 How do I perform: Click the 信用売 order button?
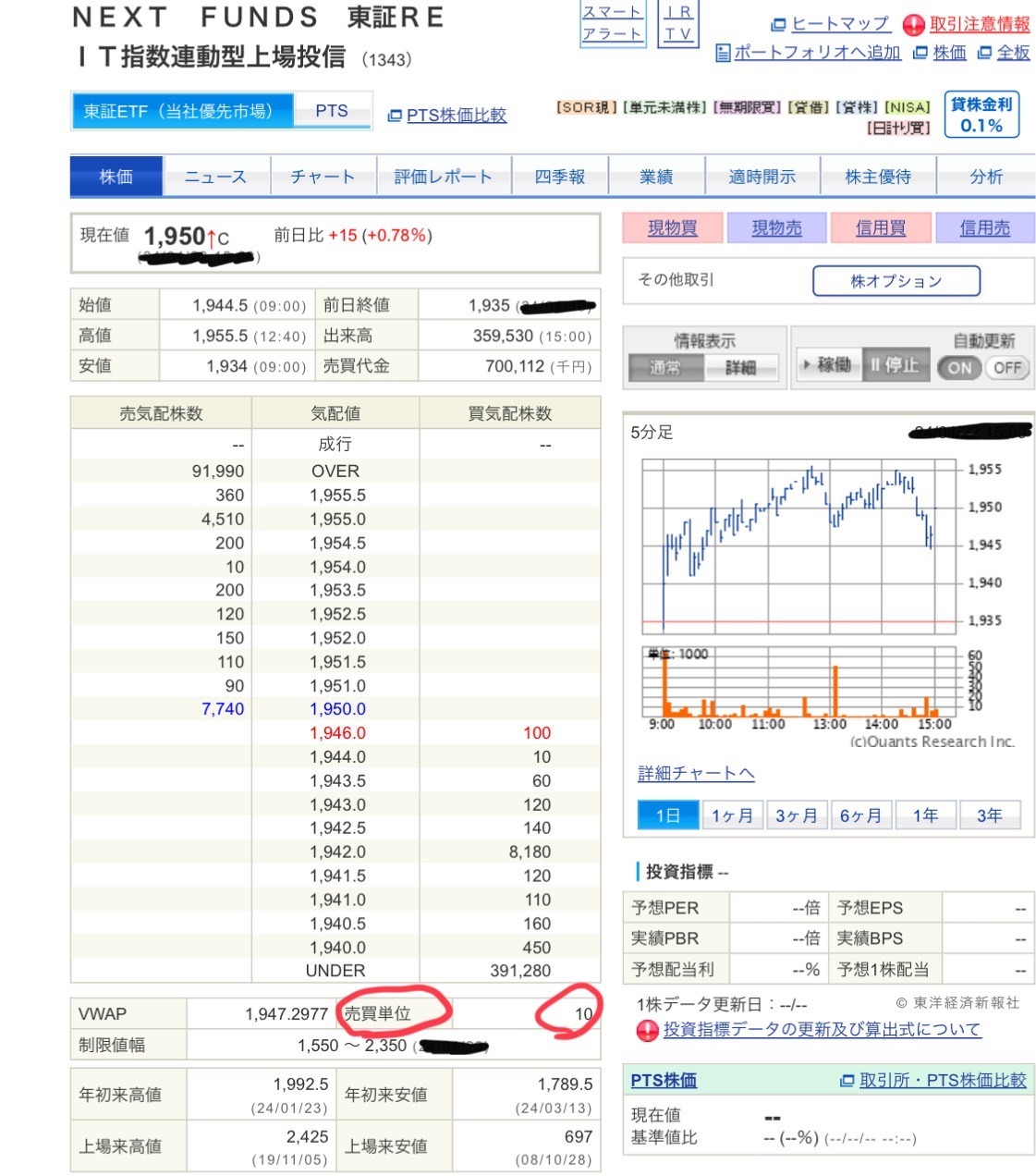point(985,227)
